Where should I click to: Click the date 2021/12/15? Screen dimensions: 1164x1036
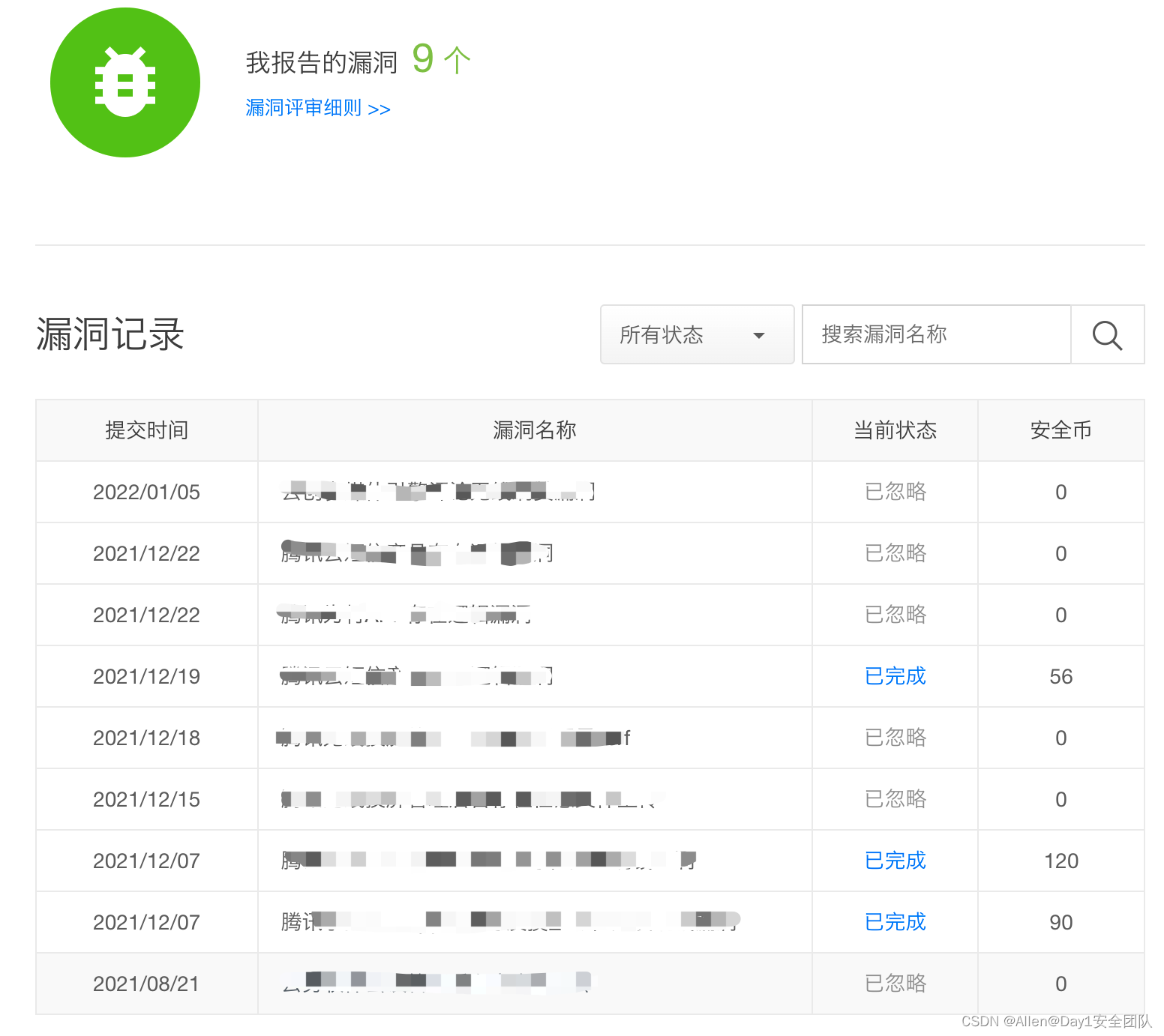click(x=147, y=800)
